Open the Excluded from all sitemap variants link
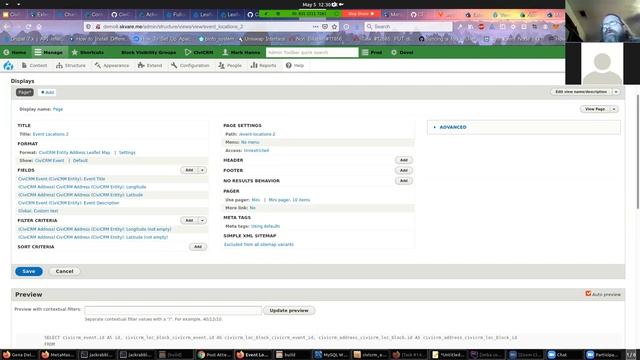640x360 pixels. click(x=259, y=244)
